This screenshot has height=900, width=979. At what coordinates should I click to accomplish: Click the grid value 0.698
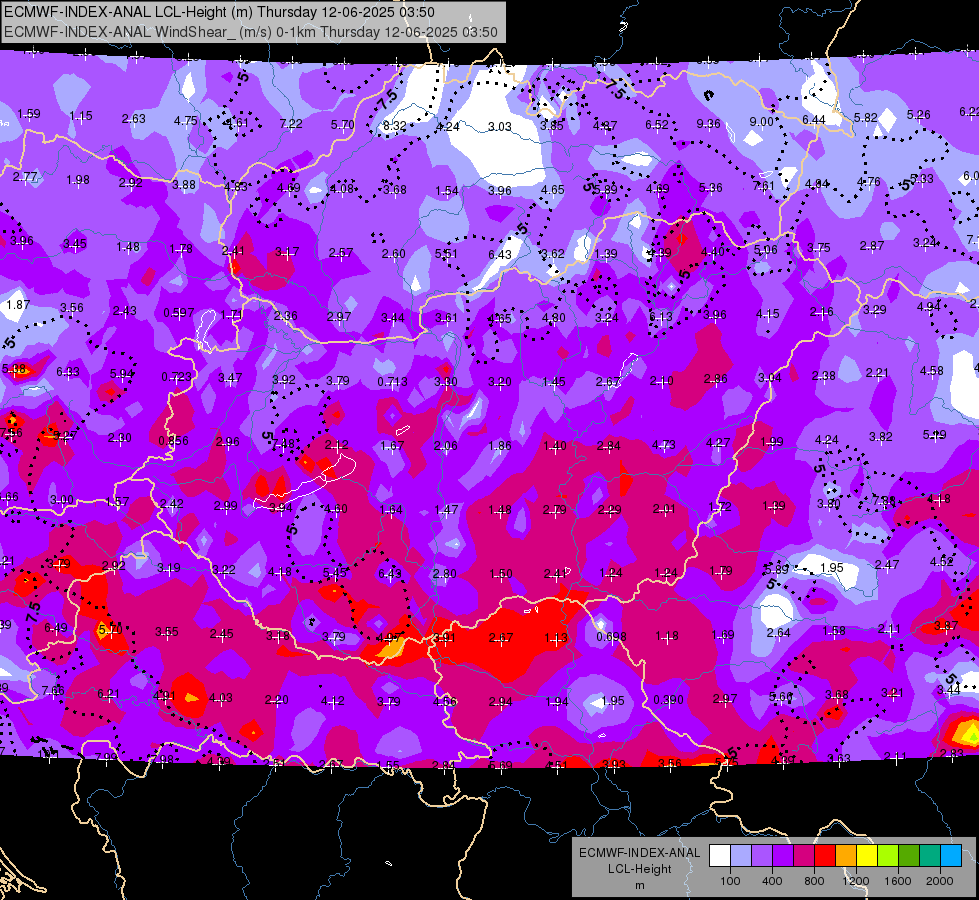click(x=611, y=636)
